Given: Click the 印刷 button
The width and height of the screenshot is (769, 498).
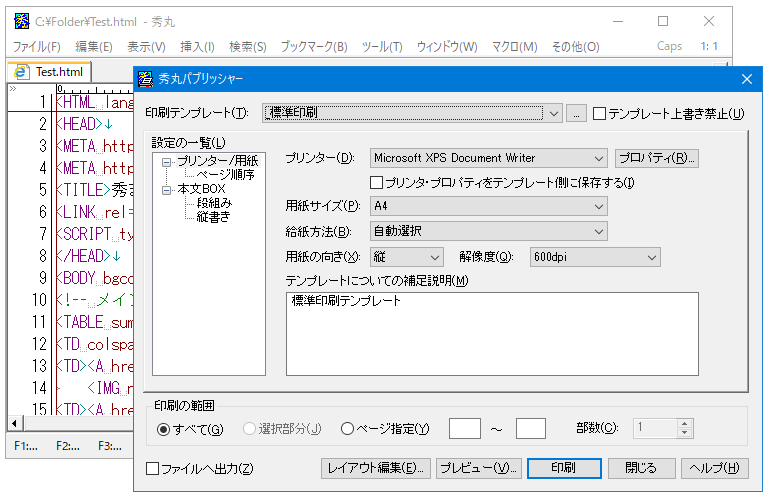Looking at the screenshot, I should click(x=563, y=468).
